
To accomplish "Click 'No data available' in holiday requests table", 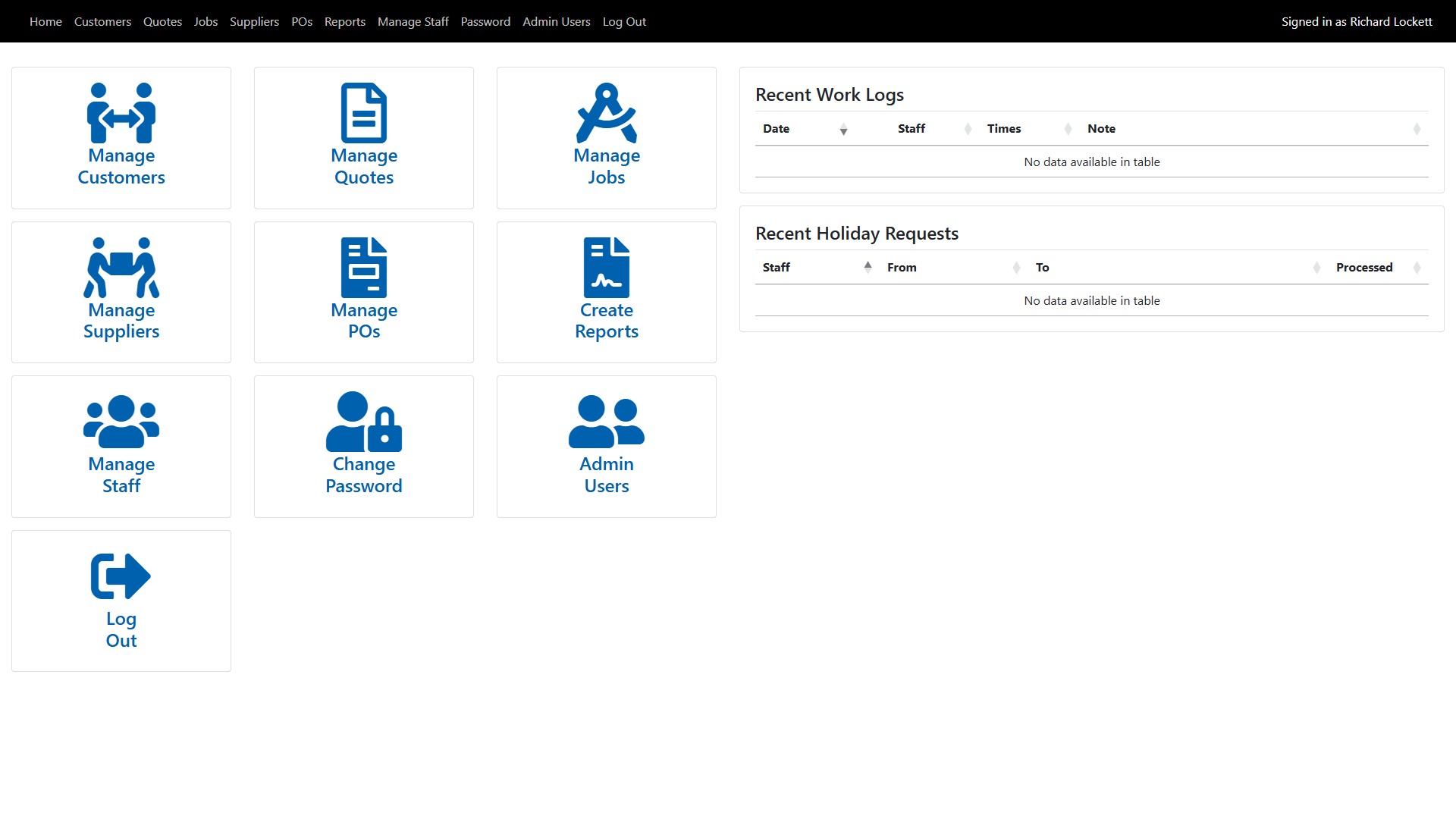I will tap(1092, 300).
